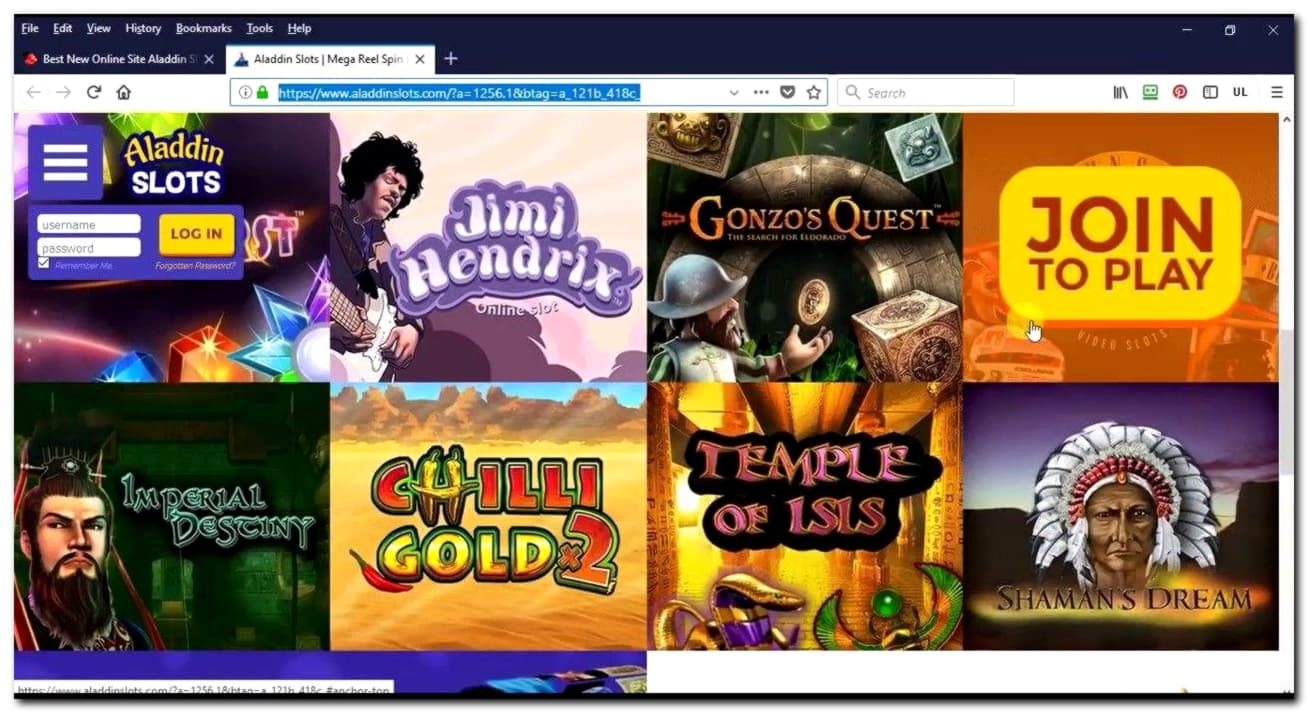Open a new tab with plus
1308x713 pixels.
click(451, 59)
